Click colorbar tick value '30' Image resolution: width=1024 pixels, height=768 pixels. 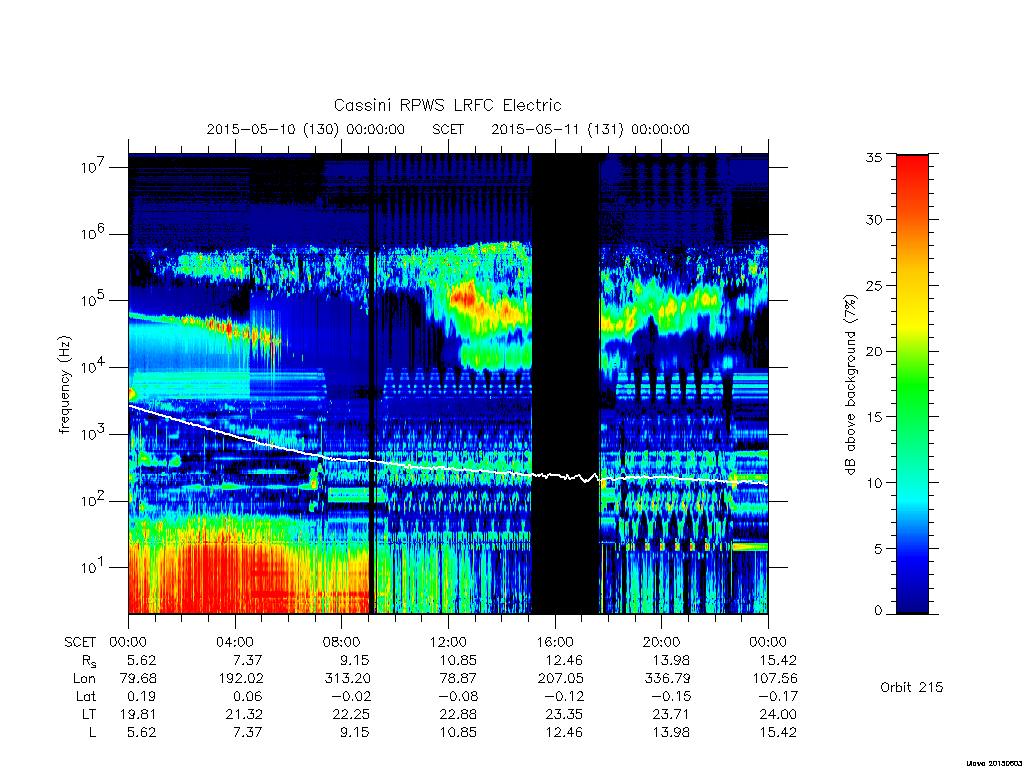[x=874, y=220]
